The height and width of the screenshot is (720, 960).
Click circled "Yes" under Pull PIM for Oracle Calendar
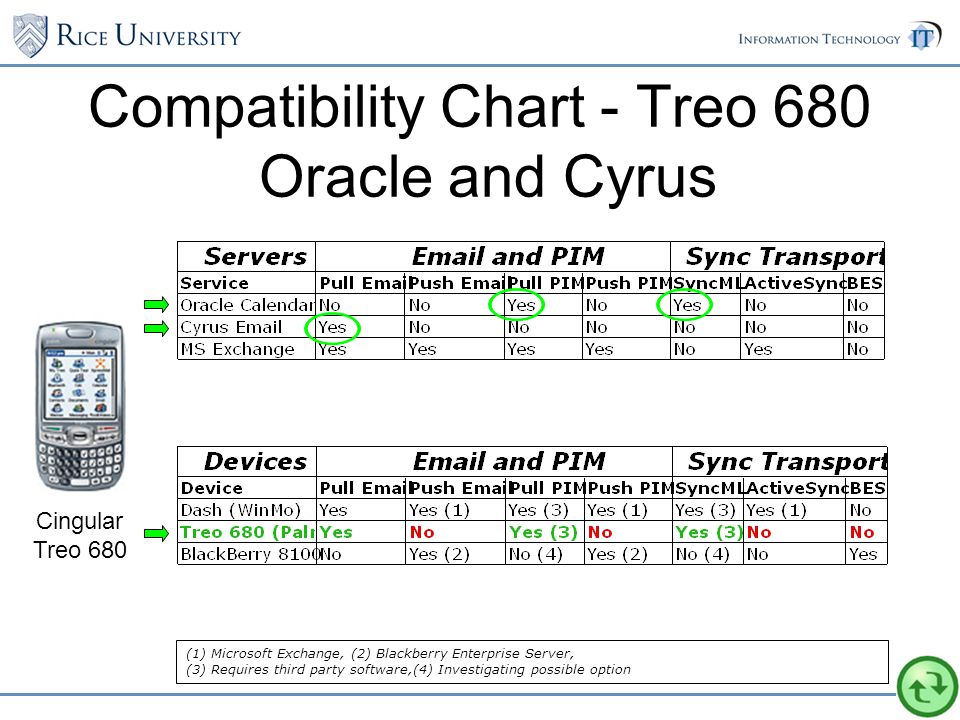click(x=521, y=305)
